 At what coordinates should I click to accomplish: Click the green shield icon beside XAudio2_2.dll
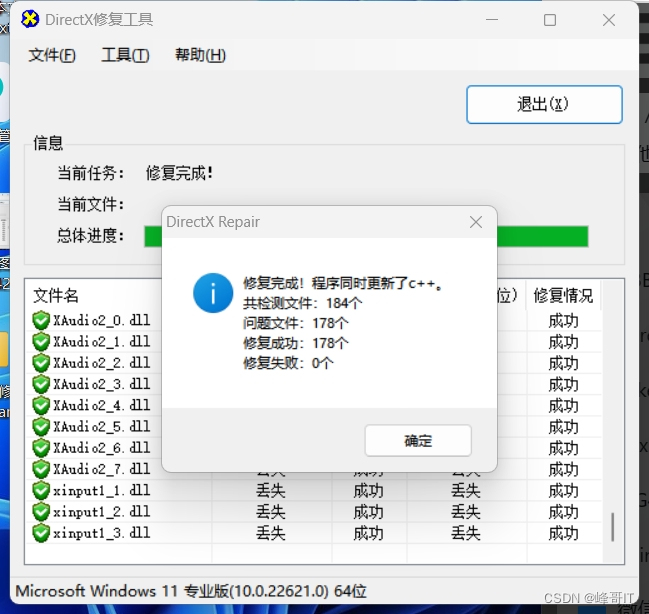point(41,363)
